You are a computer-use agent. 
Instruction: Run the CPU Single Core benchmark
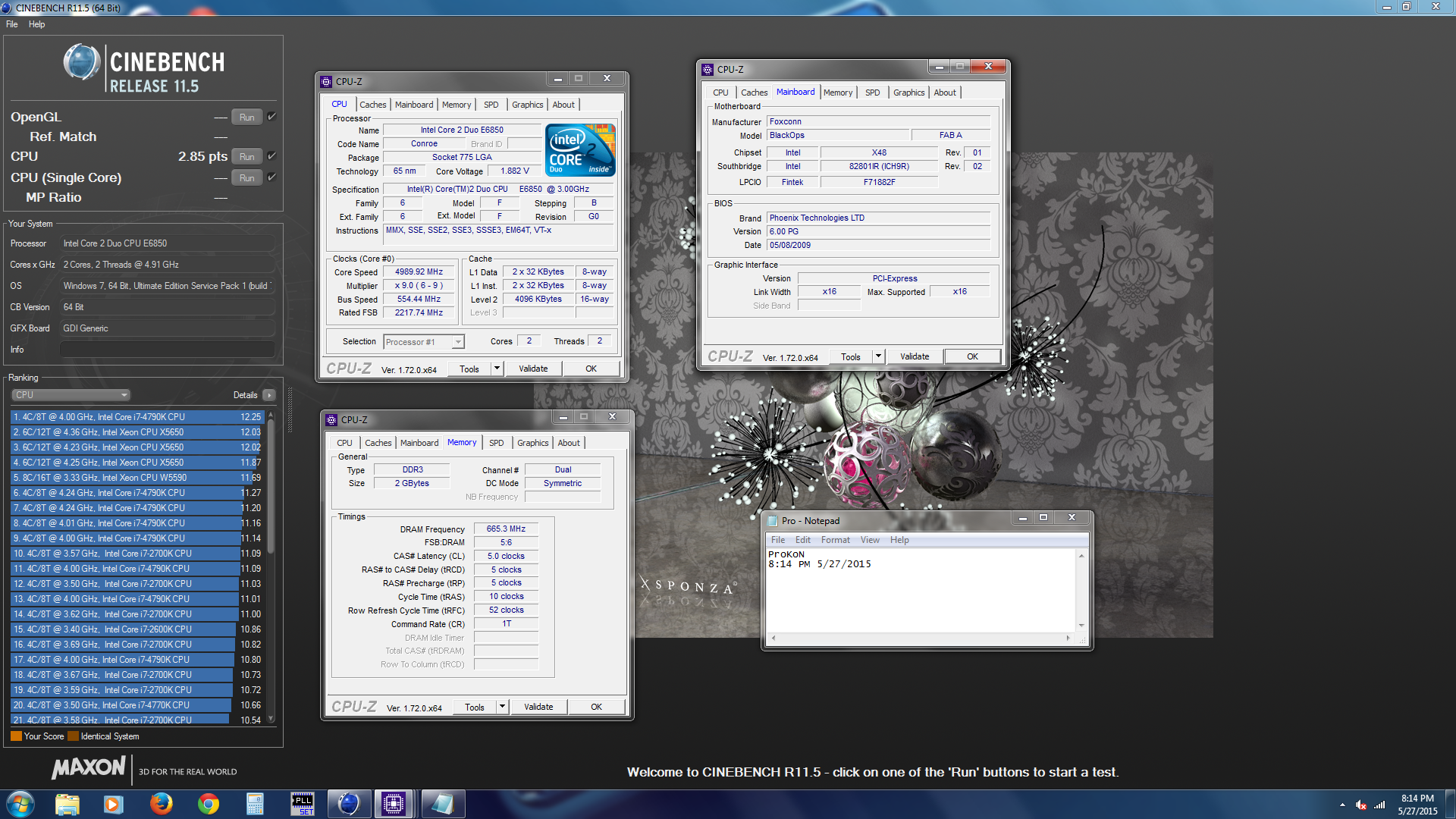(x=247, y=177)
